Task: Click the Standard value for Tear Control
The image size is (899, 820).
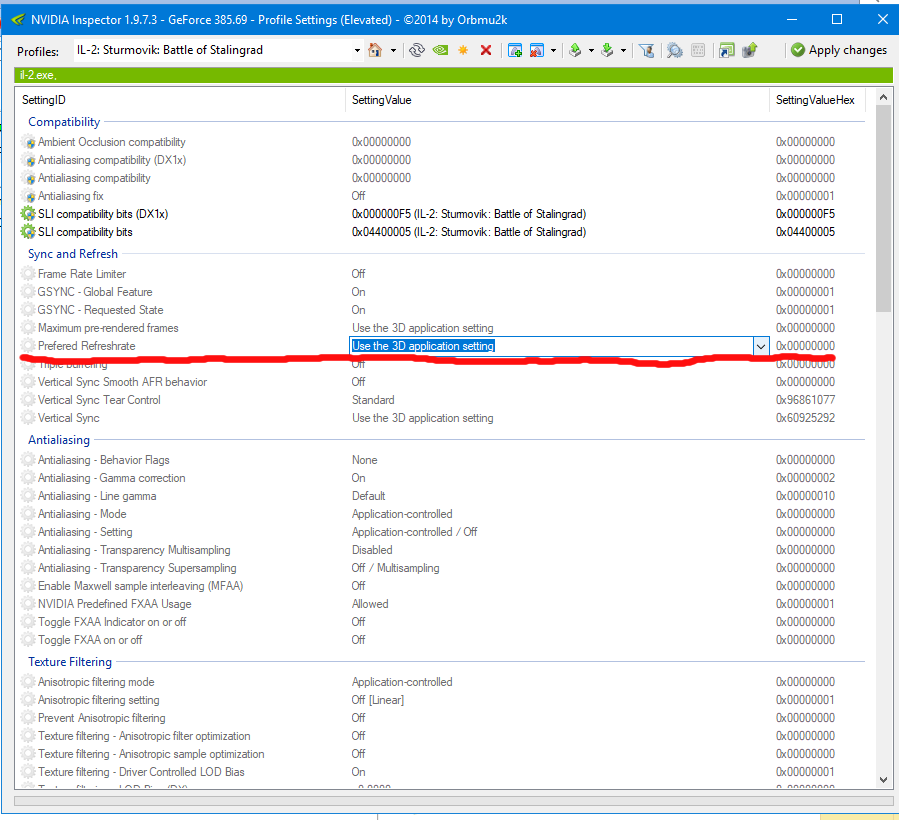Action: click(x=373, y=400)
